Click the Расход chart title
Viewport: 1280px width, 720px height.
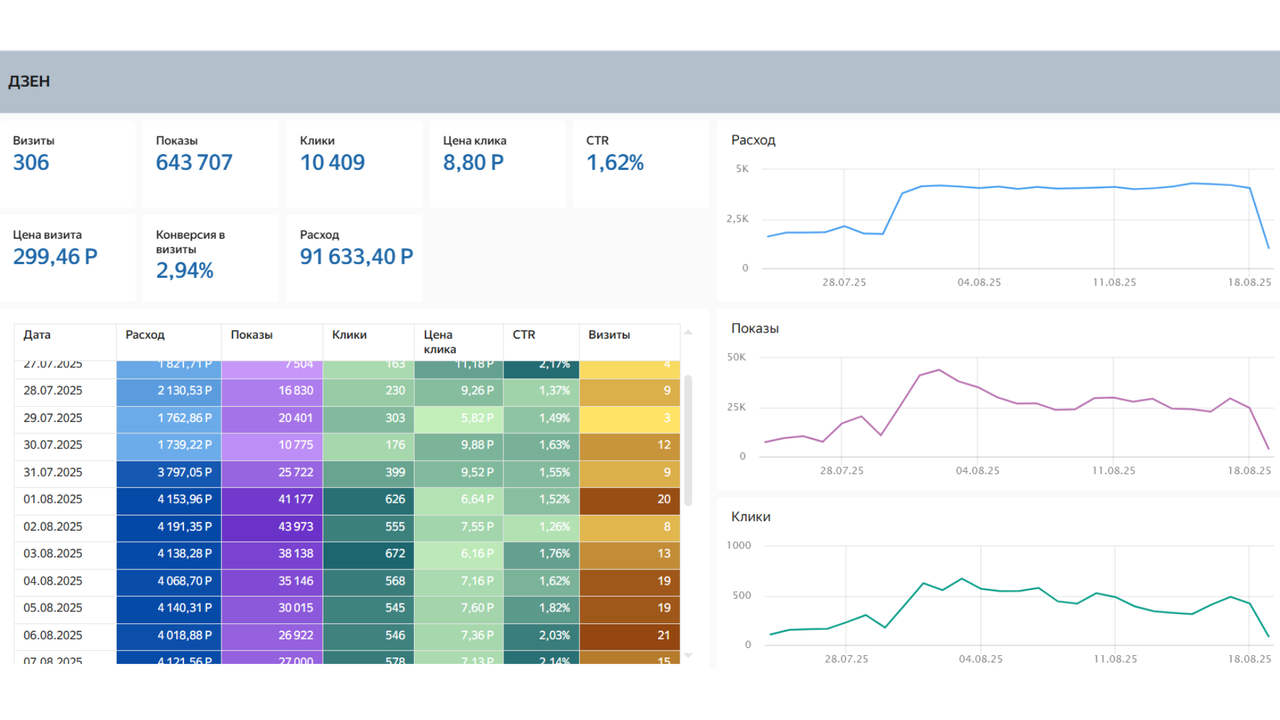click(753, 140)
